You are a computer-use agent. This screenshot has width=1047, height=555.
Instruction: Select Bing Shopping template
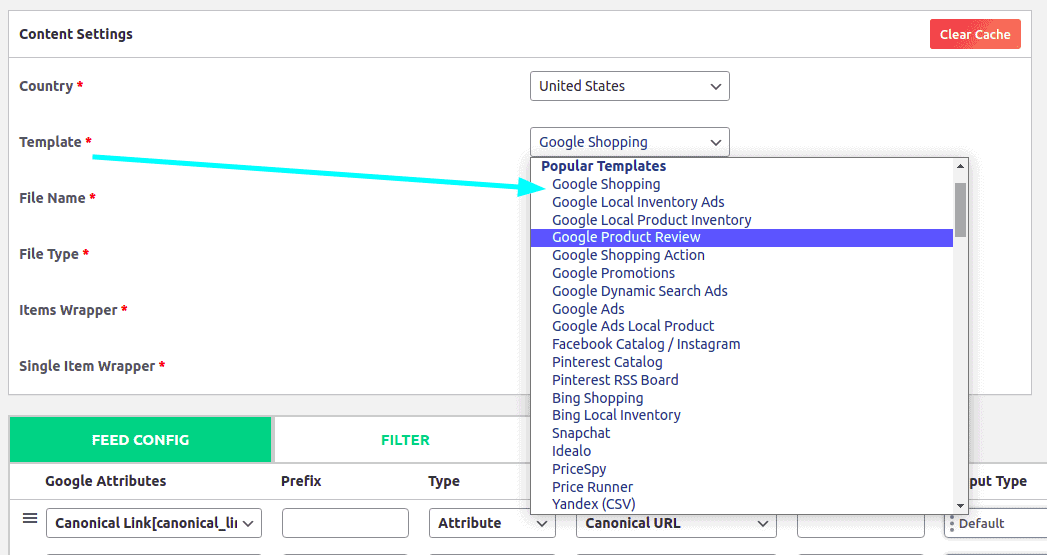pos(741,398)
